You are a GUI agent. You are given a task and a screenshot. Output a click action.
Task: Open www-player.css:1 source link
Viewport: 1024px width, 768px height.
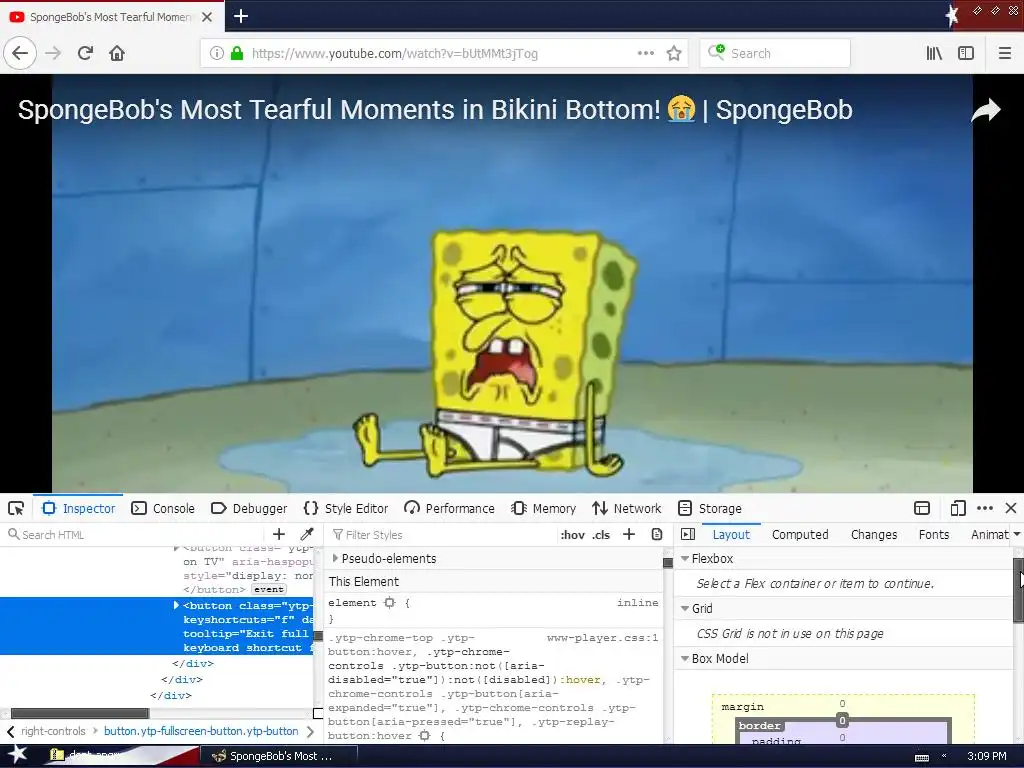click(x=602, y=637)
